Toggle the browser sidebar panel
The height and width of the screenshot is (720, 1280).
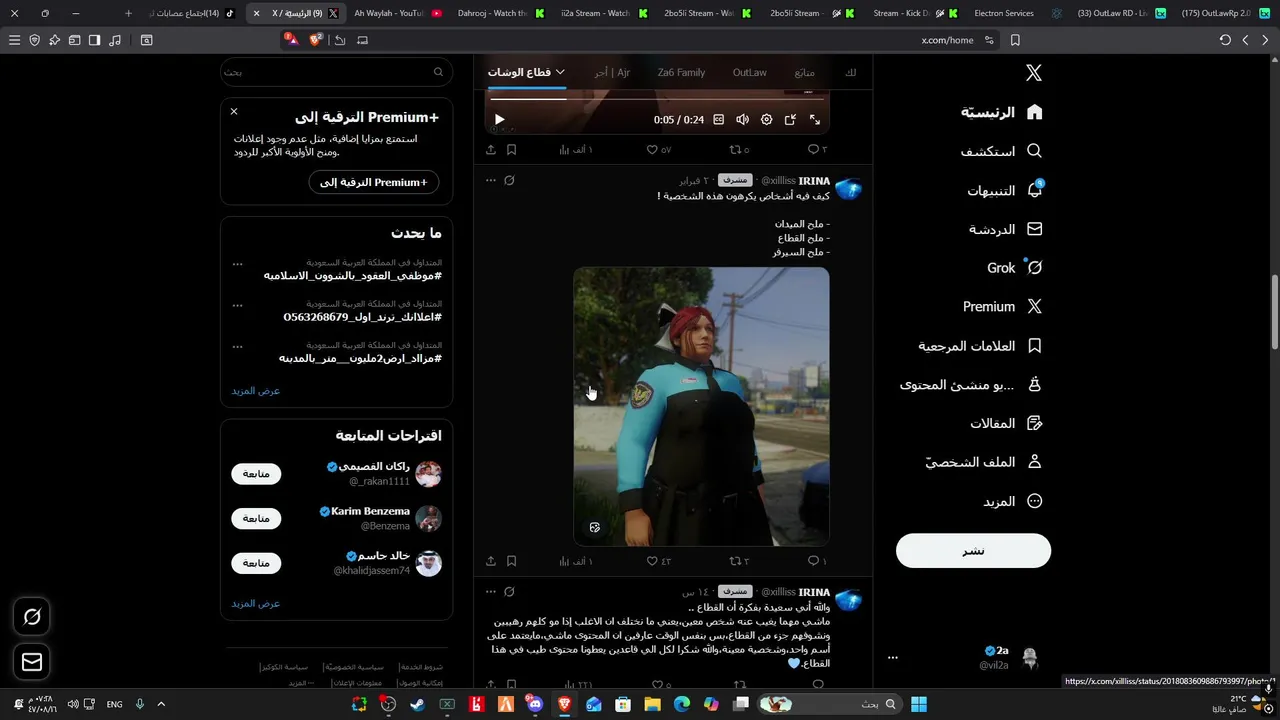click(x=94, y=40)
